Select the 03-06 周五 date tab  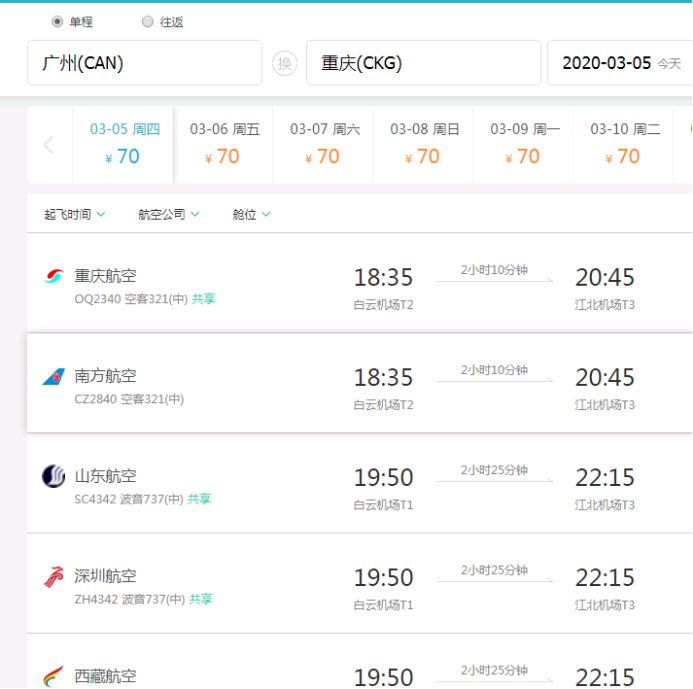(x=224, y=144)
